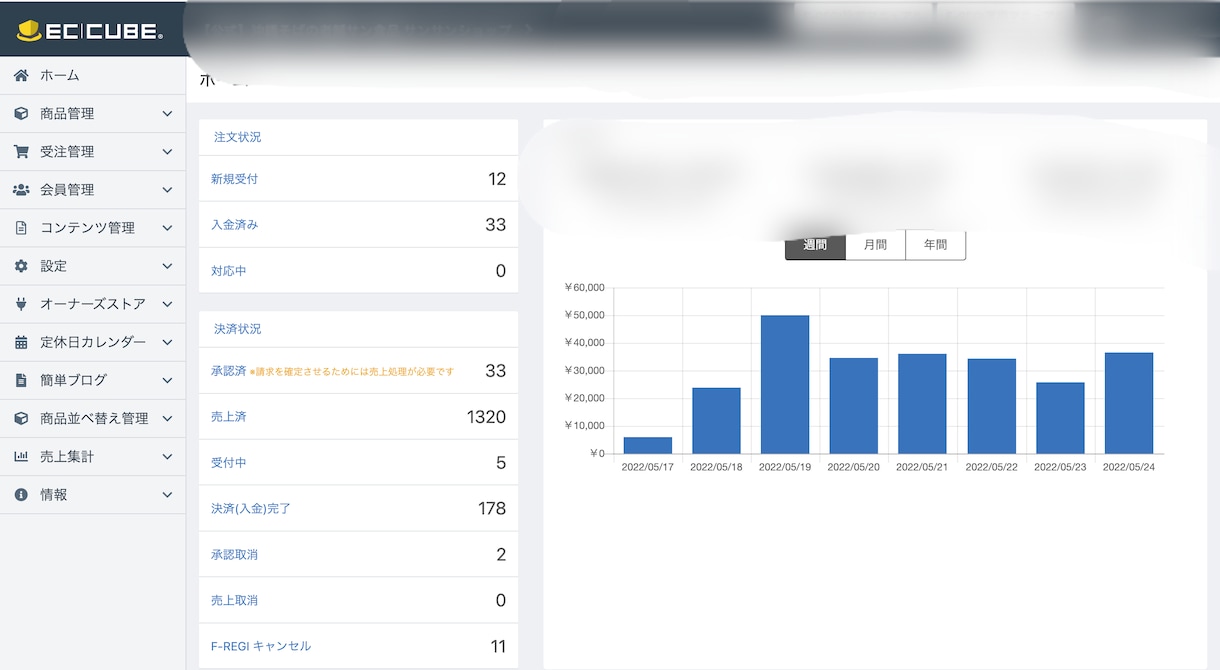The width and height of the screenshot is (1220, 670).
Task: Switch the chart to 月間
Action: click(876, 245)
